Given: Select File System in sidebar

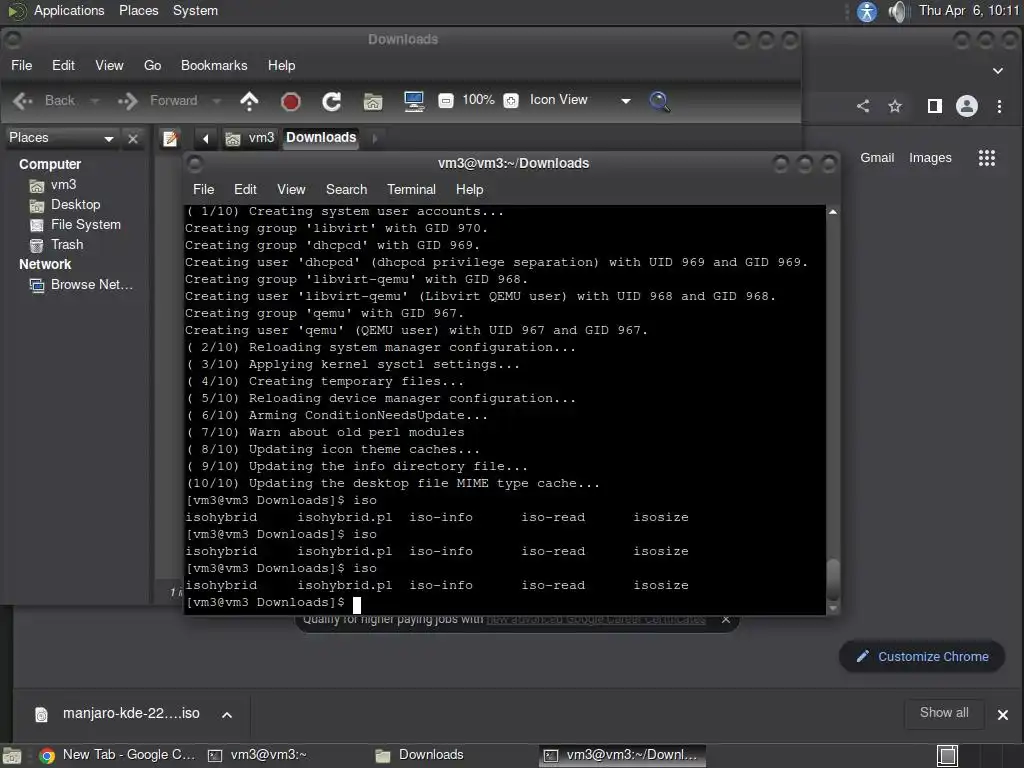Looking at the screenshot, I should pos(85,225).
